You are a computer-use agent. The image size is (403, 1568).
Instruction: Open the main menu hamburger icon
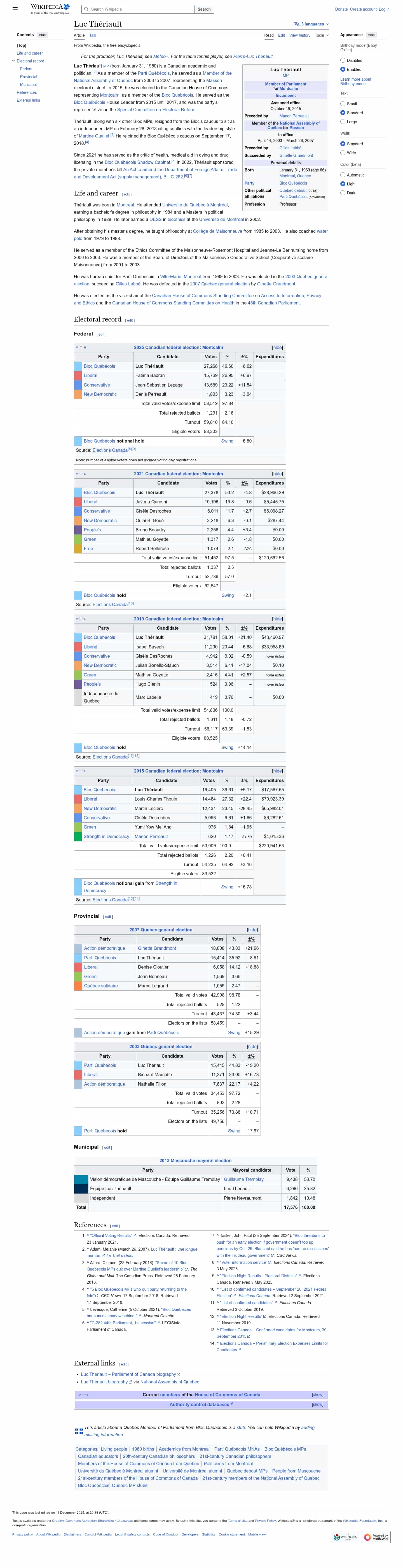(15, 9)
